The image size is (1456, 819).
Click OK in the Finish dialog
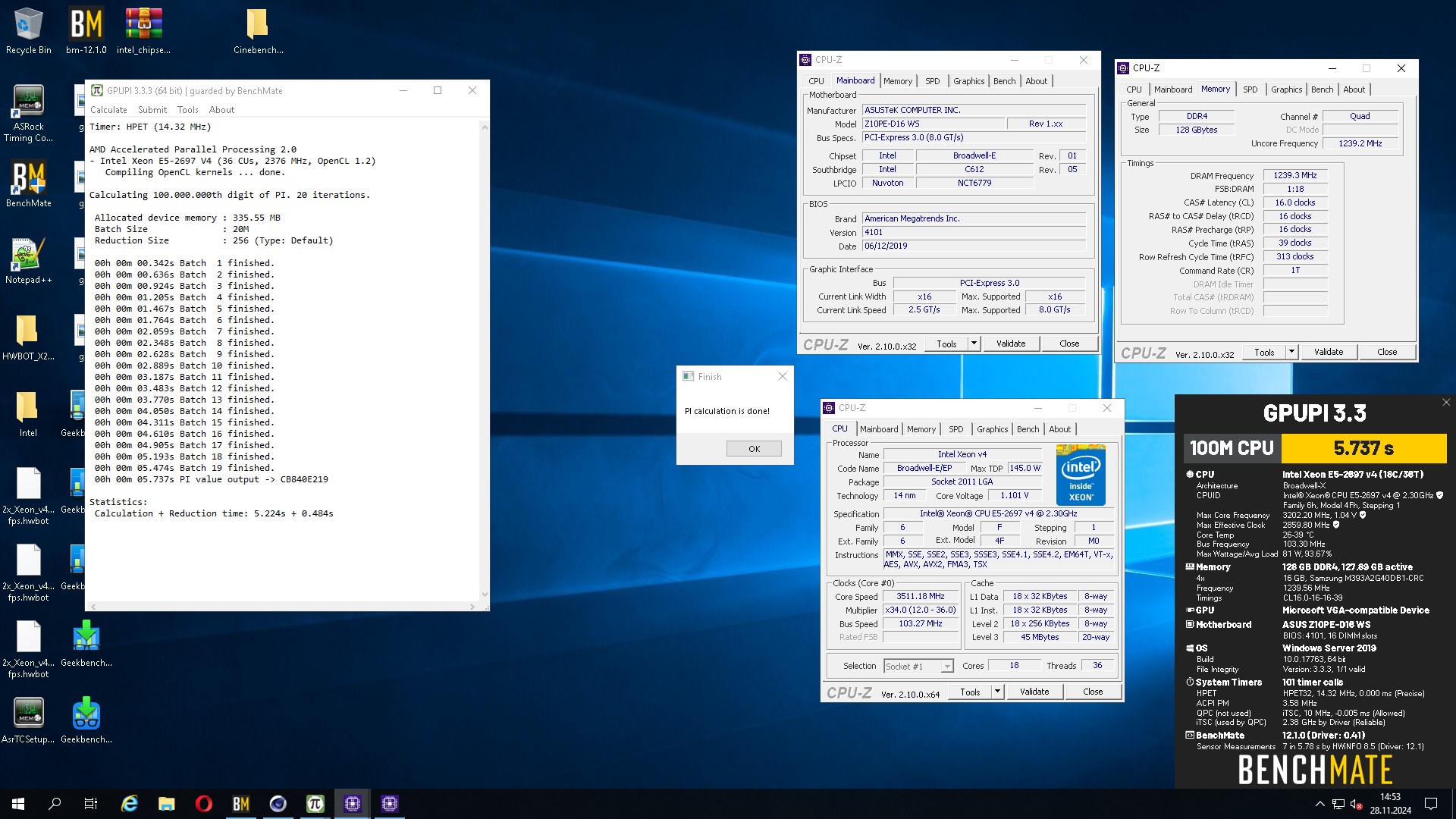(754, 449)
